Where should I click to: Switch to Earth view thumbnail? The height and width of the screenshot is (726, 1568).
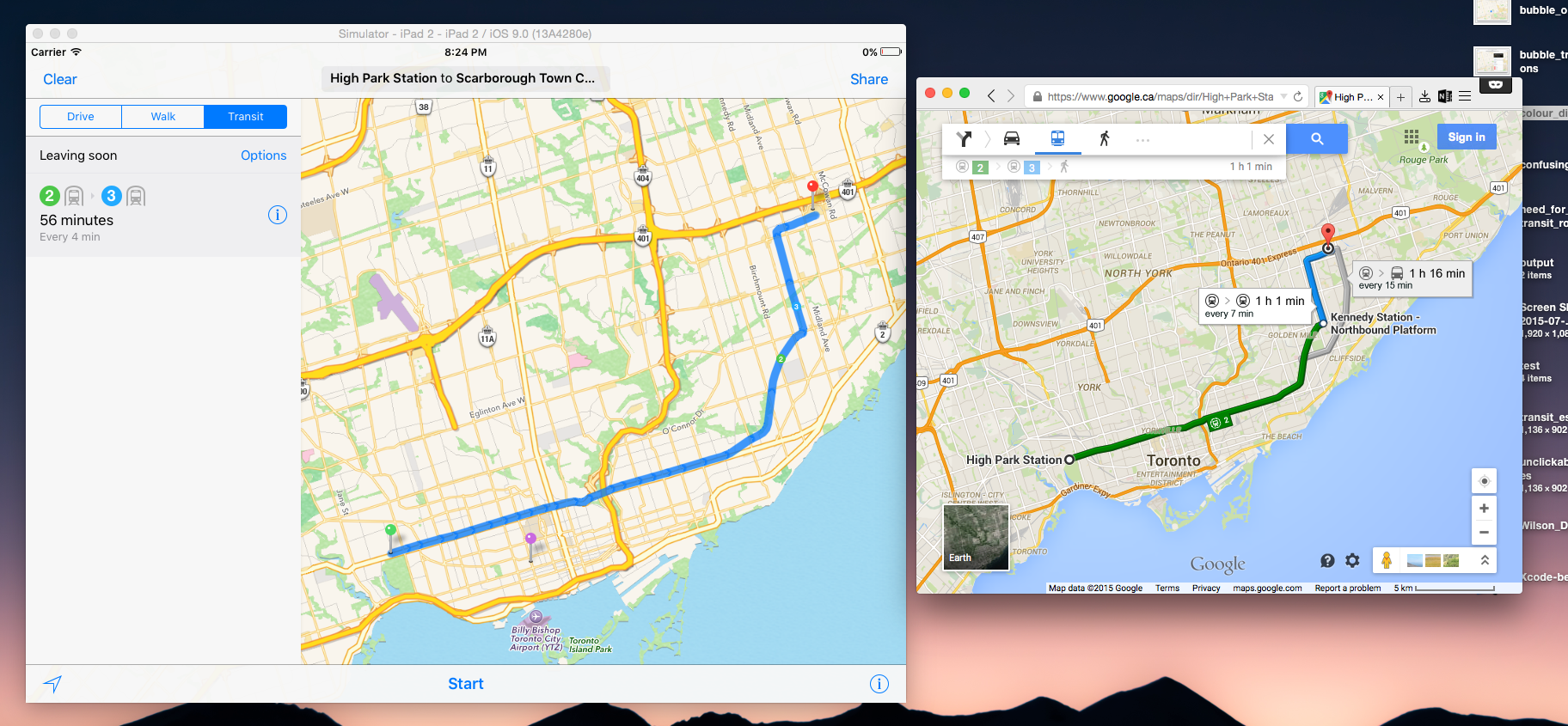[976, 537]
